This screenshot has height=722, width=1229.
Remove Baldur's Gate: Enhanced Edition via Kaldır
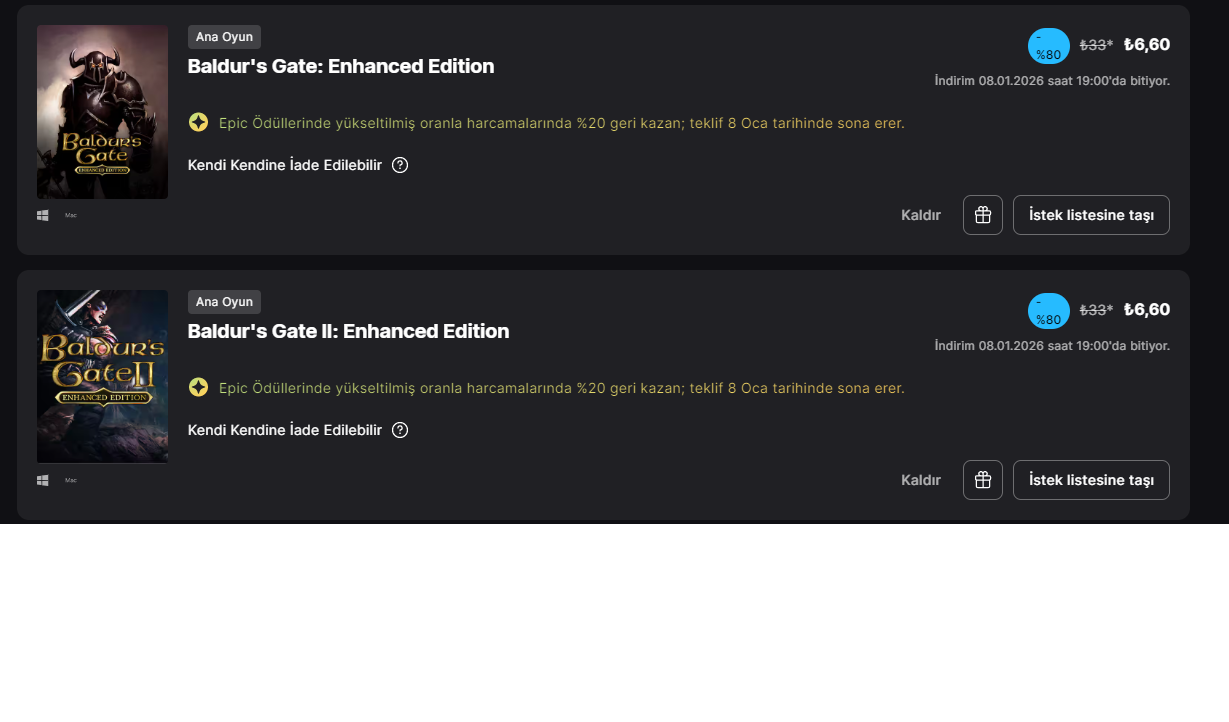(x=921, y=215)
